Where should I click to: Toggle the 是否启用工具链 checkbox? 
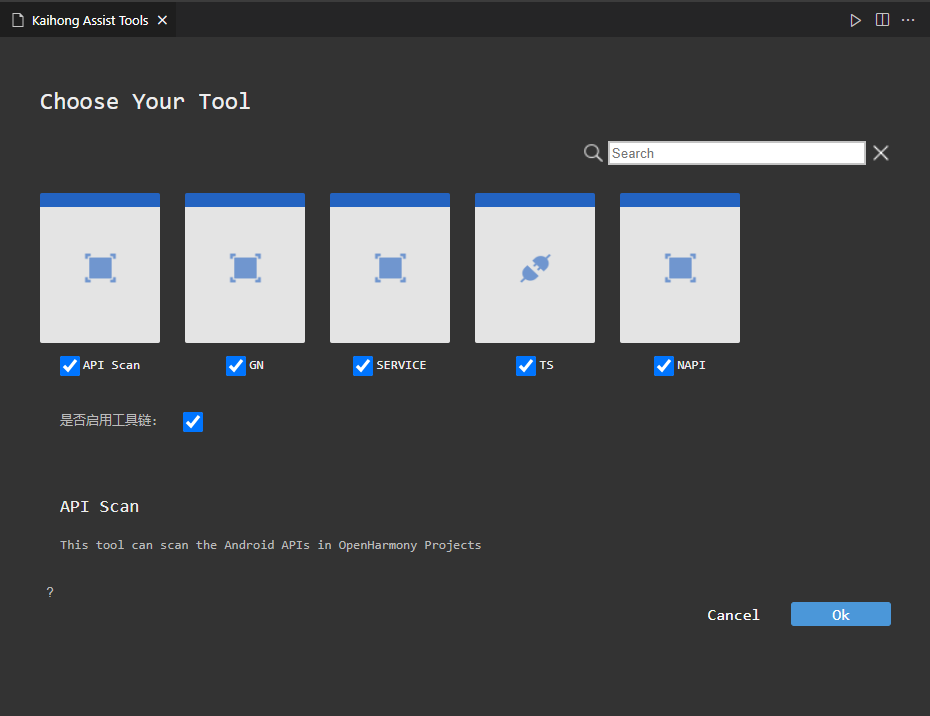(x=193, y=422)
